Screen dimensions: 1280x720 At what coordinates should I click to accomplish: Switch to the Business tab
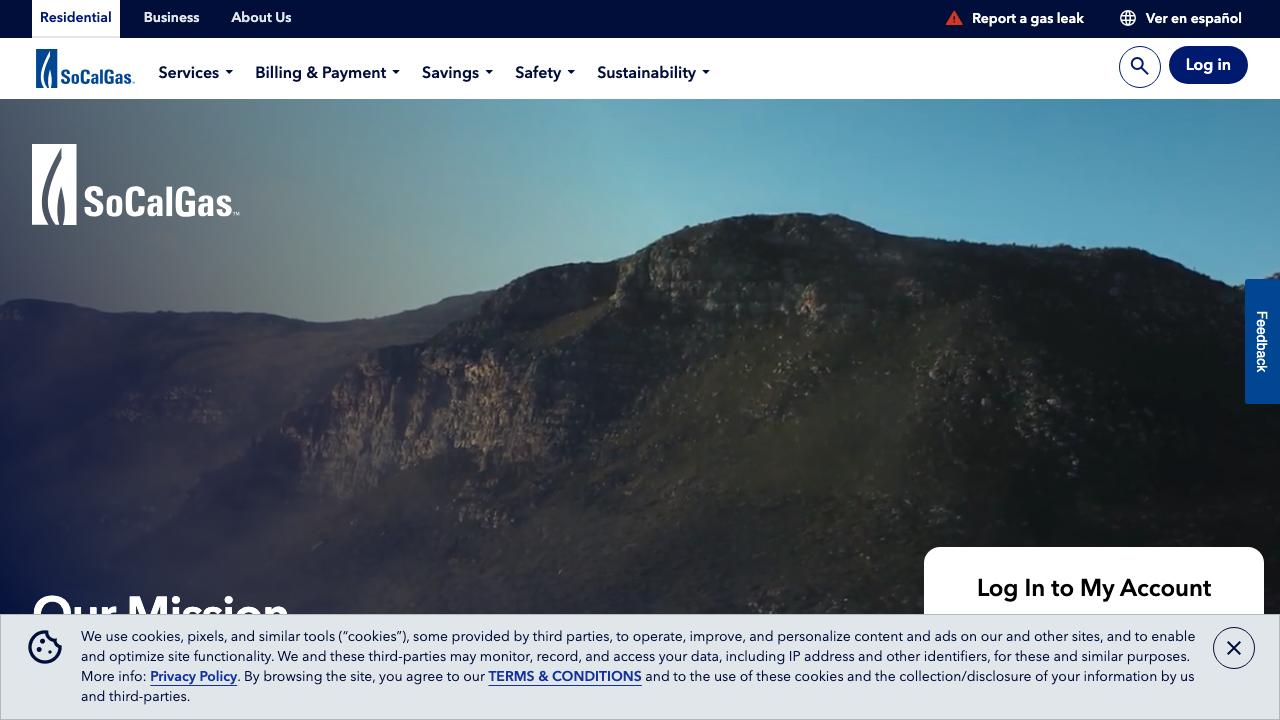click(x=171, y=18)
